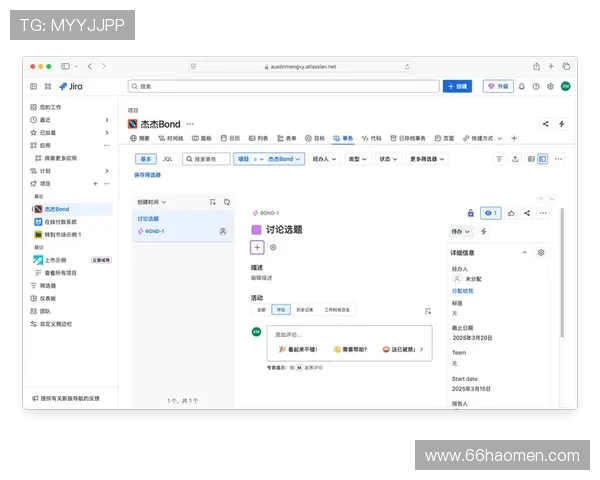Image resolution: width=600 pixels, height=480 pixels.
Task: Open issue more actions ellipsis
Action: 543,213
